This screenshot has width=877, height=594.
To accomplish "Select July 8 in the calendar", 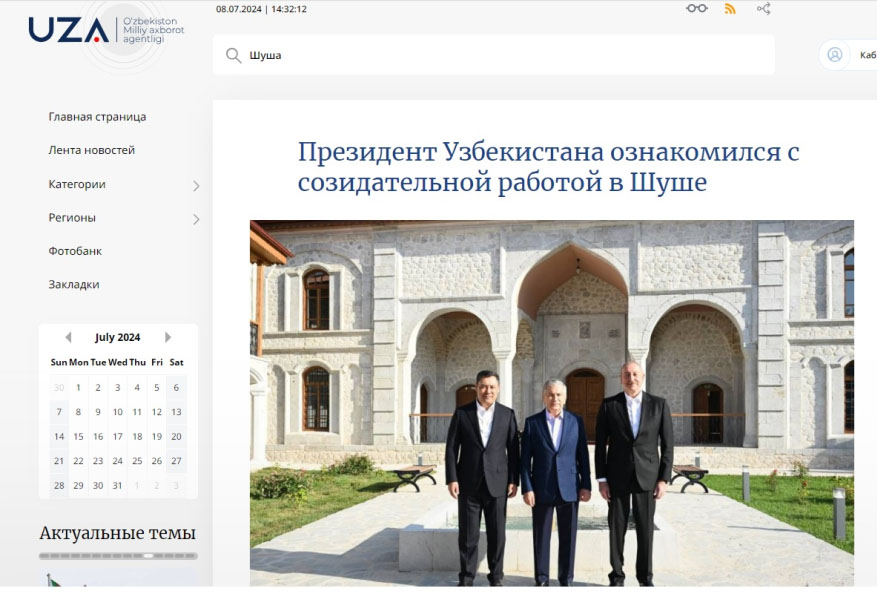I will (78, 412).
